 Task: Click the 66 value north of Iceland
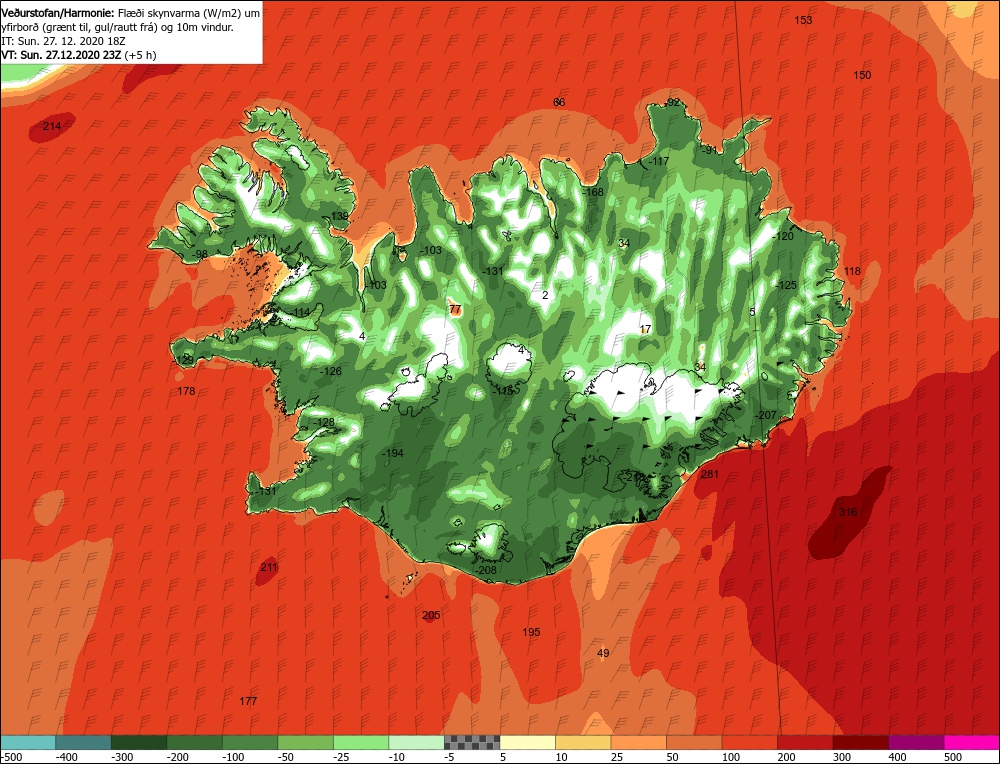[x=559, y=102]
